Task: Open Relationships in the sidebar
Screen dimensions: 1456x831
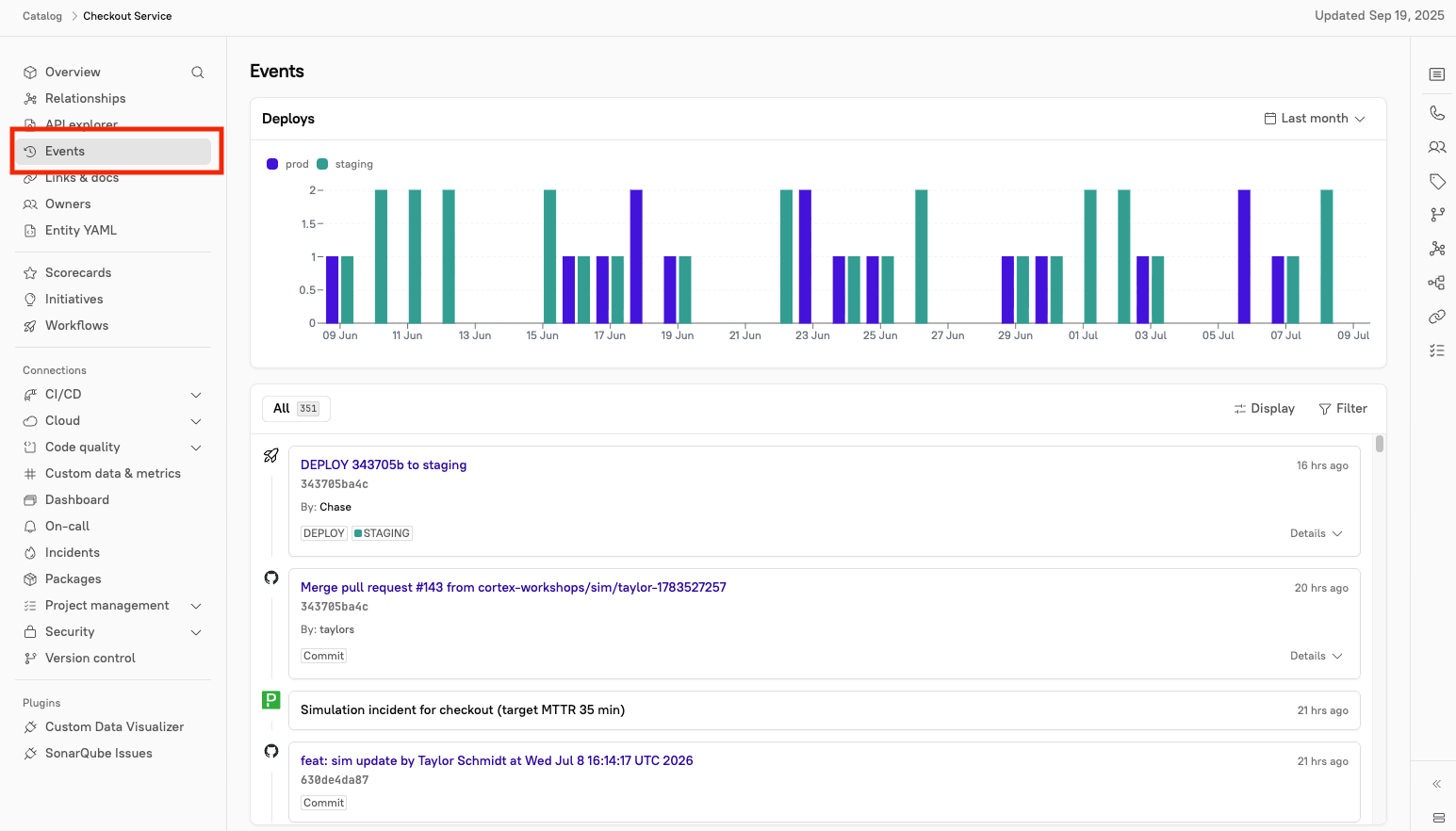Action: [85, 99]
